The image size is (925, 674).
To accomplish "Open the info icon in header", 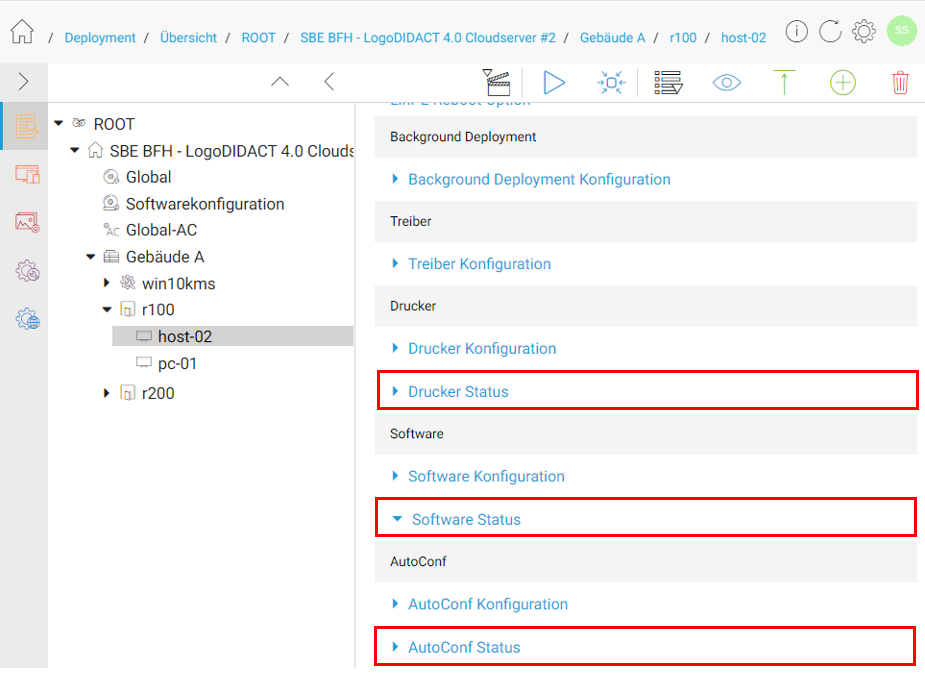I will click(796, 31).
